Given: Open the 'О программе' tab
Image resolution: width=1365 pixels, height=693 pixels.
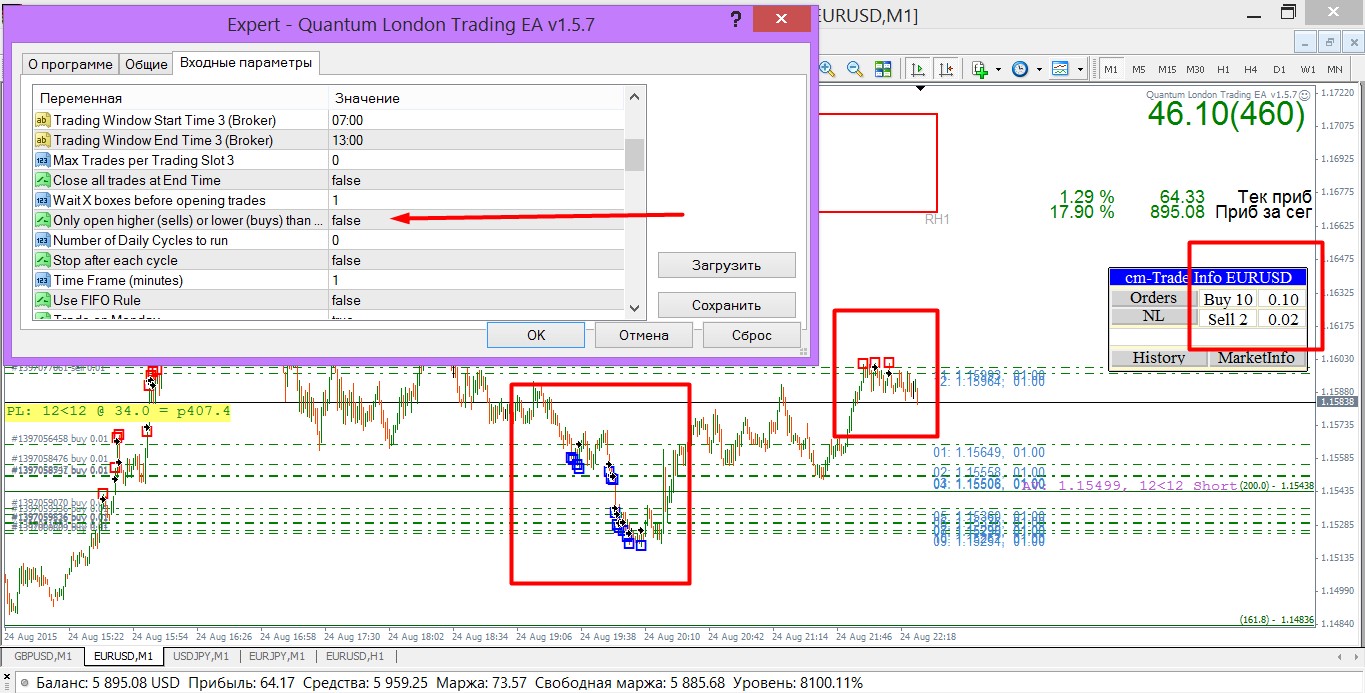Looking at the screenshot, I should [70, 64].
